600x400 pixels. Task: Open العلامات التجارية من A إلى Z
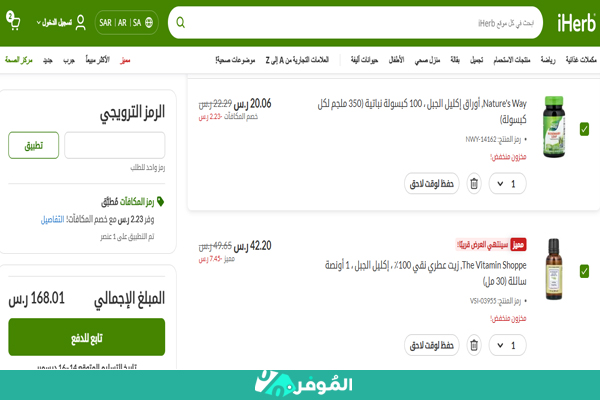click(x=297, y=60)
